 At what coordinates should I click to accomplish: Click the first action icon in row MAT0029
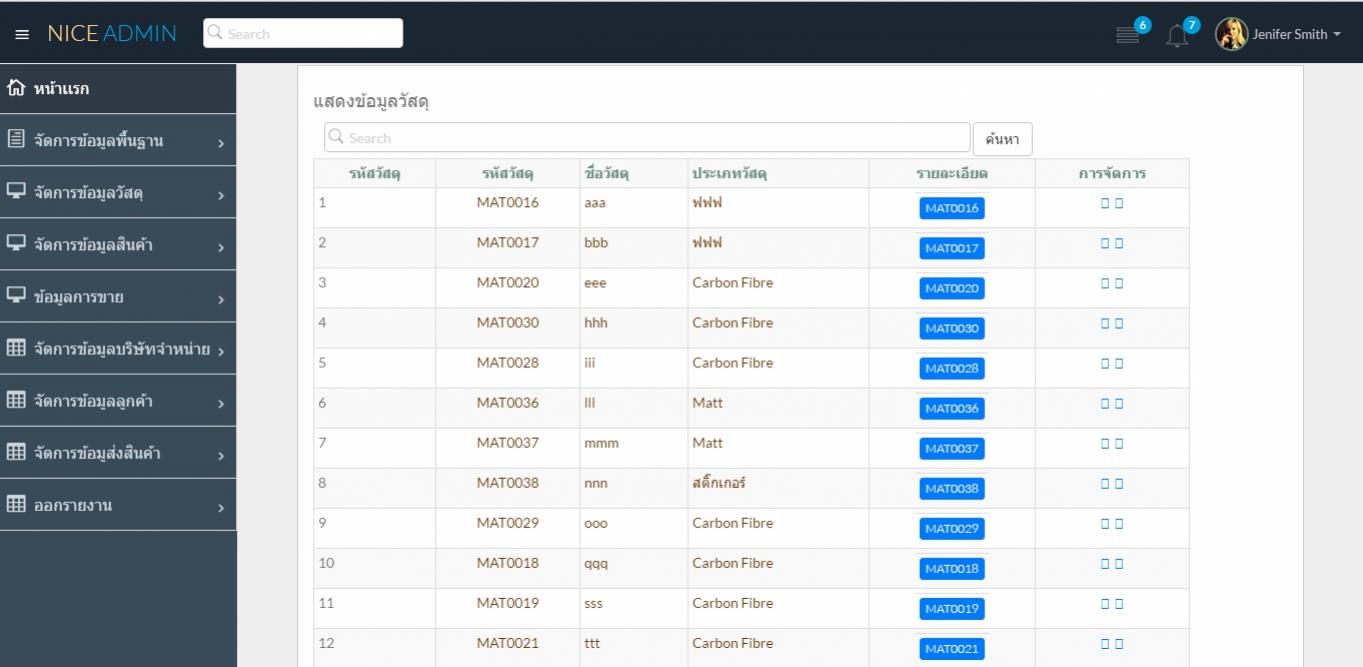pyautogui.click(x=1106, y=523)
